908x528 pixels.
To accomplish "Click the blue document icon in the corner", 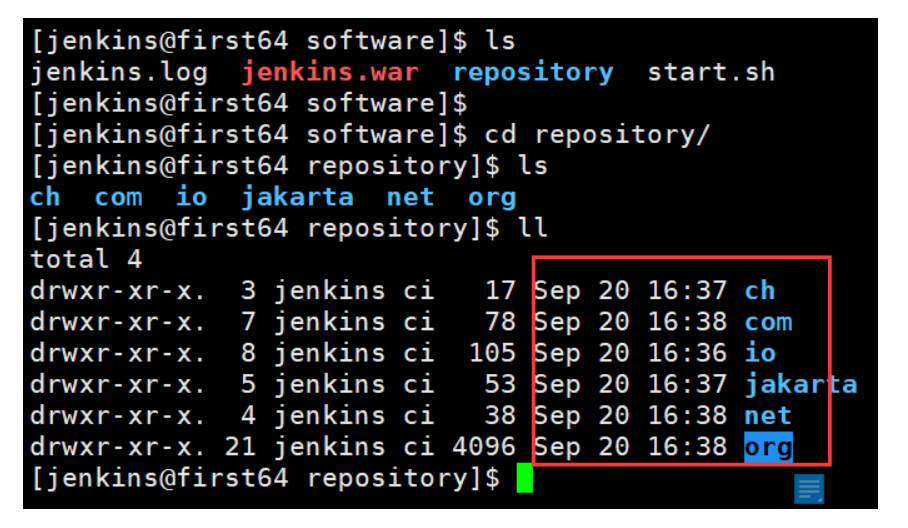I will tap(809, 489).
